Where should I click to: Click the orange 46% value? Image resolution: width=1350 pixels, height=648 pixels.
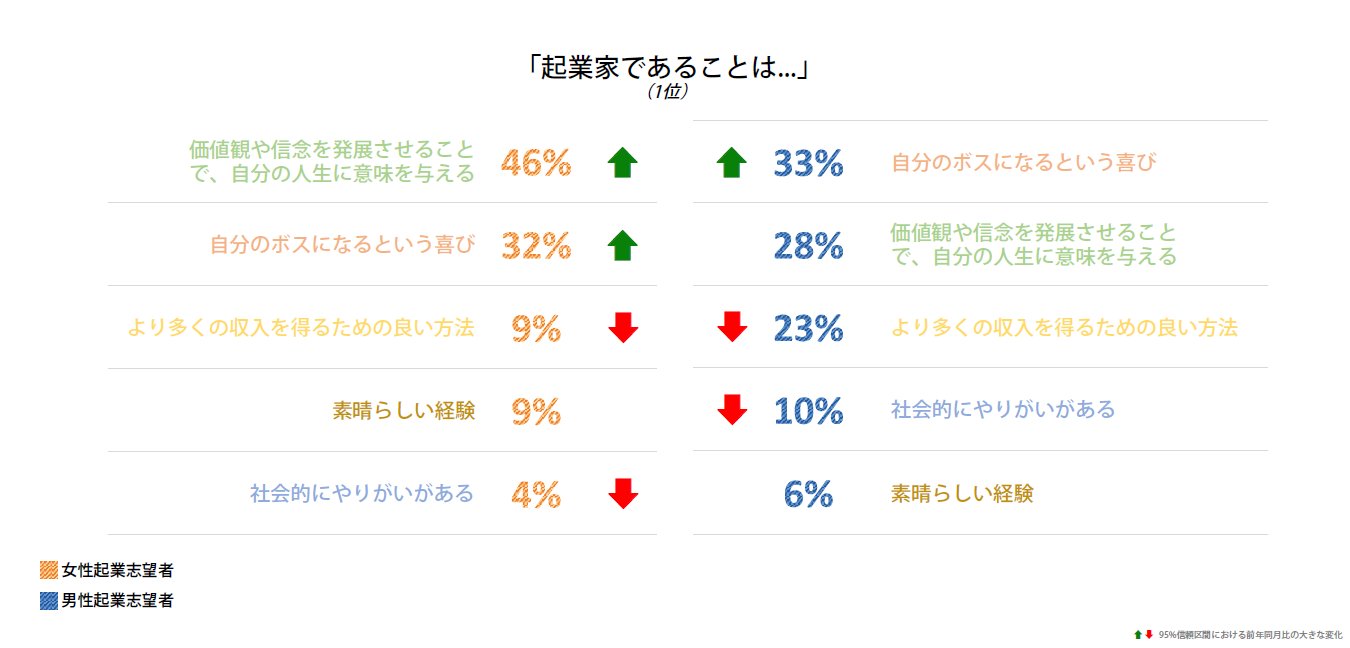click(536, 162)
